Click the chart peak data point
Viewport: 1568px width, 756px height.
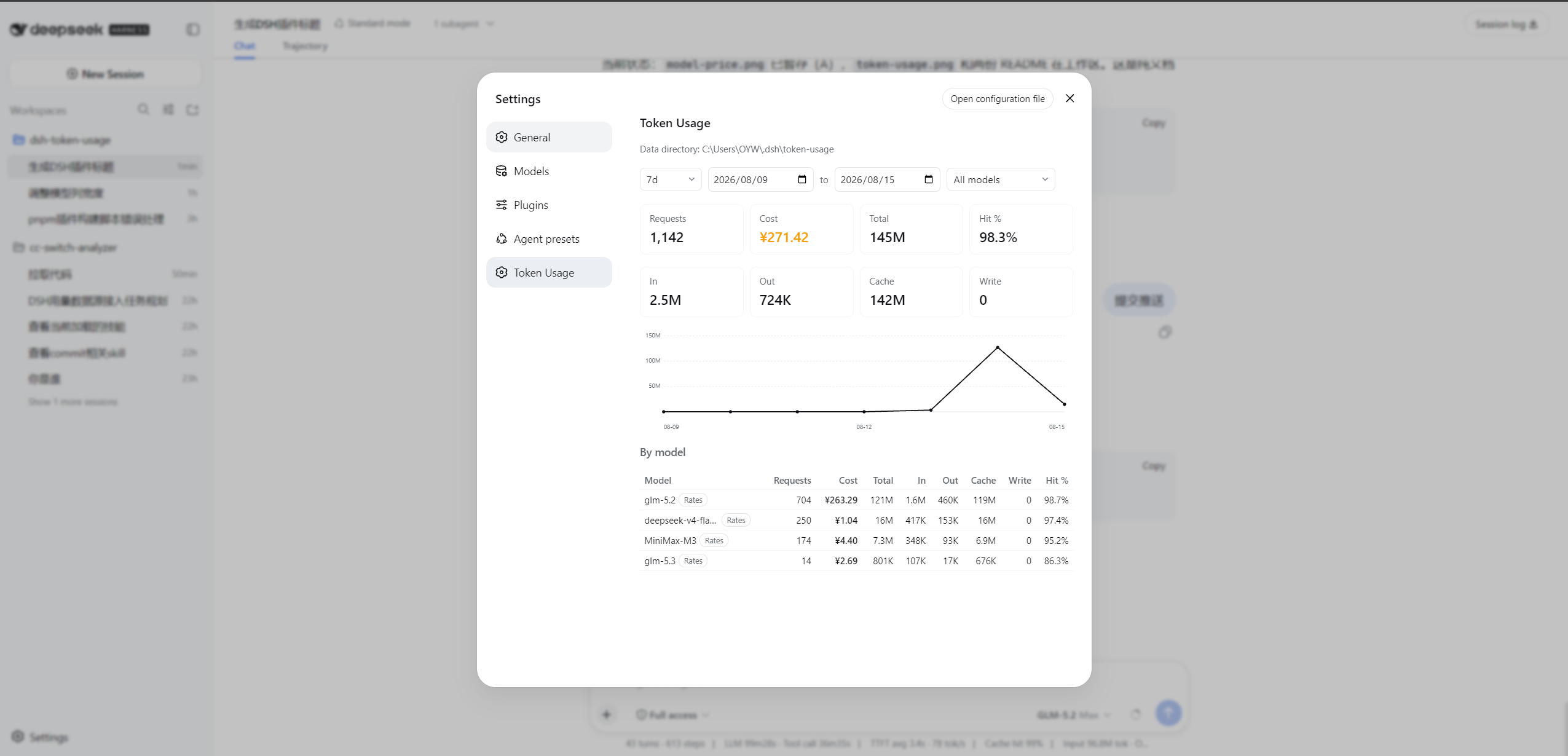coord(998,348)
